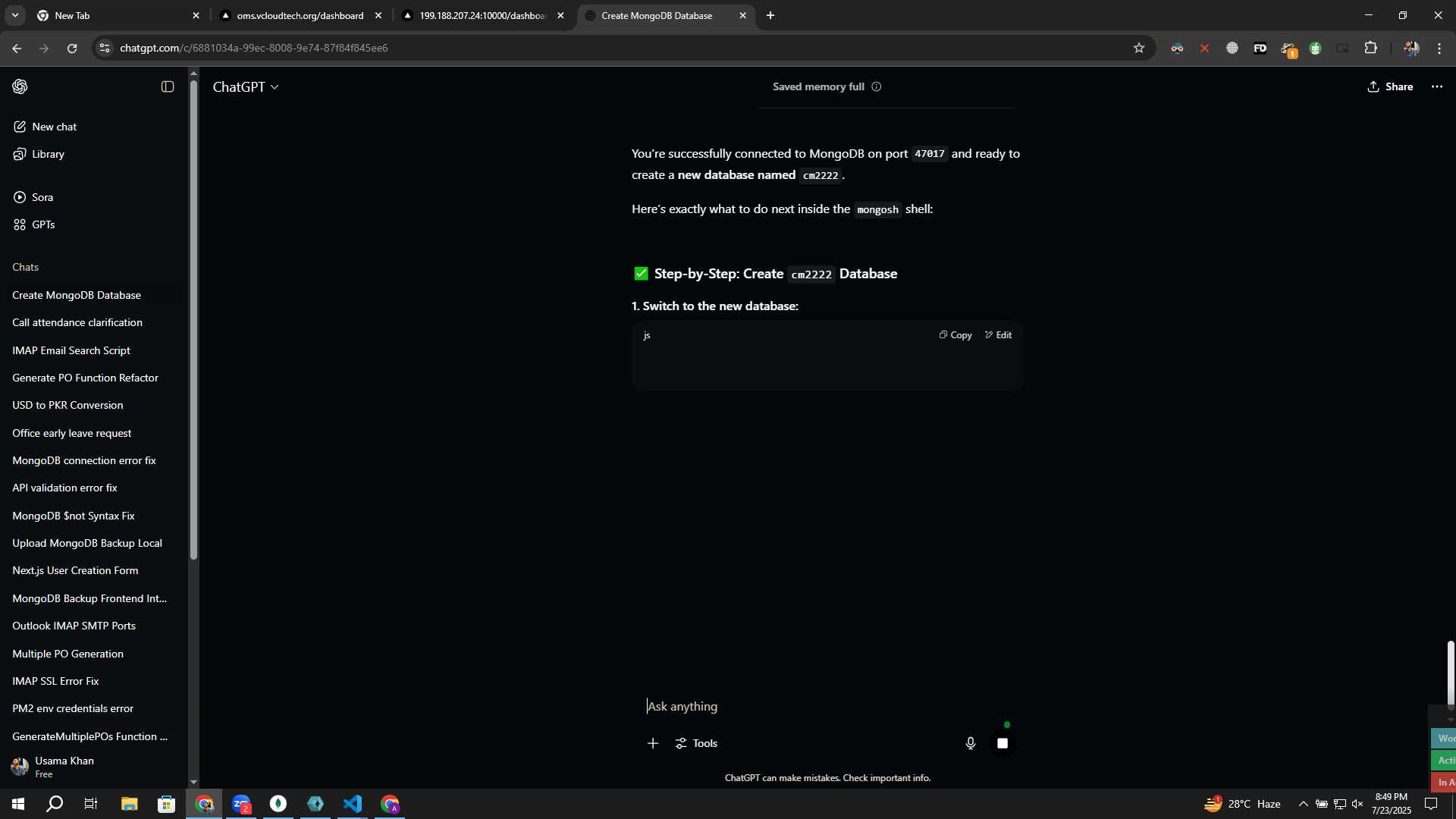This screenshot has height=819, width=1456.
Task: Open the three-dot conversation options menu
Action: tap(1437, 86)
